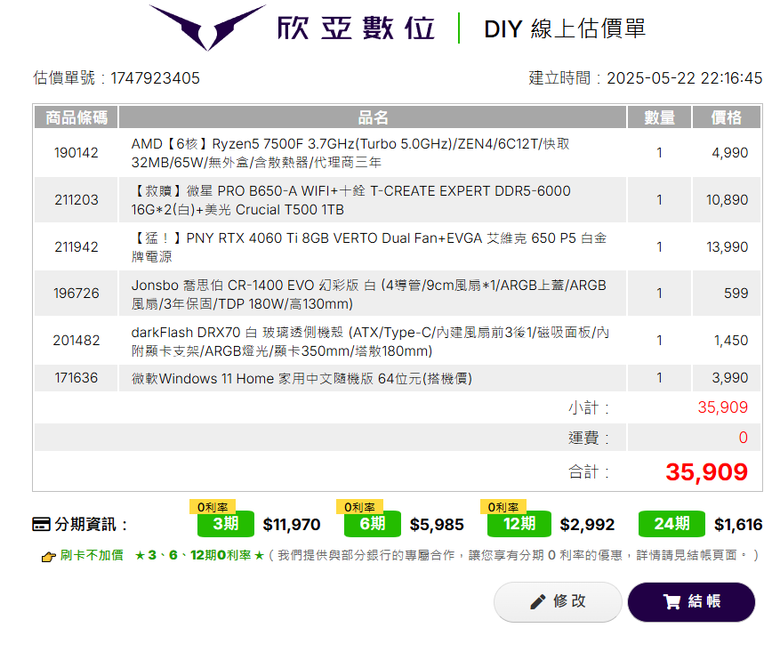
Task: Select the 24期 installment badge
Action: click(x=672, y=524)
